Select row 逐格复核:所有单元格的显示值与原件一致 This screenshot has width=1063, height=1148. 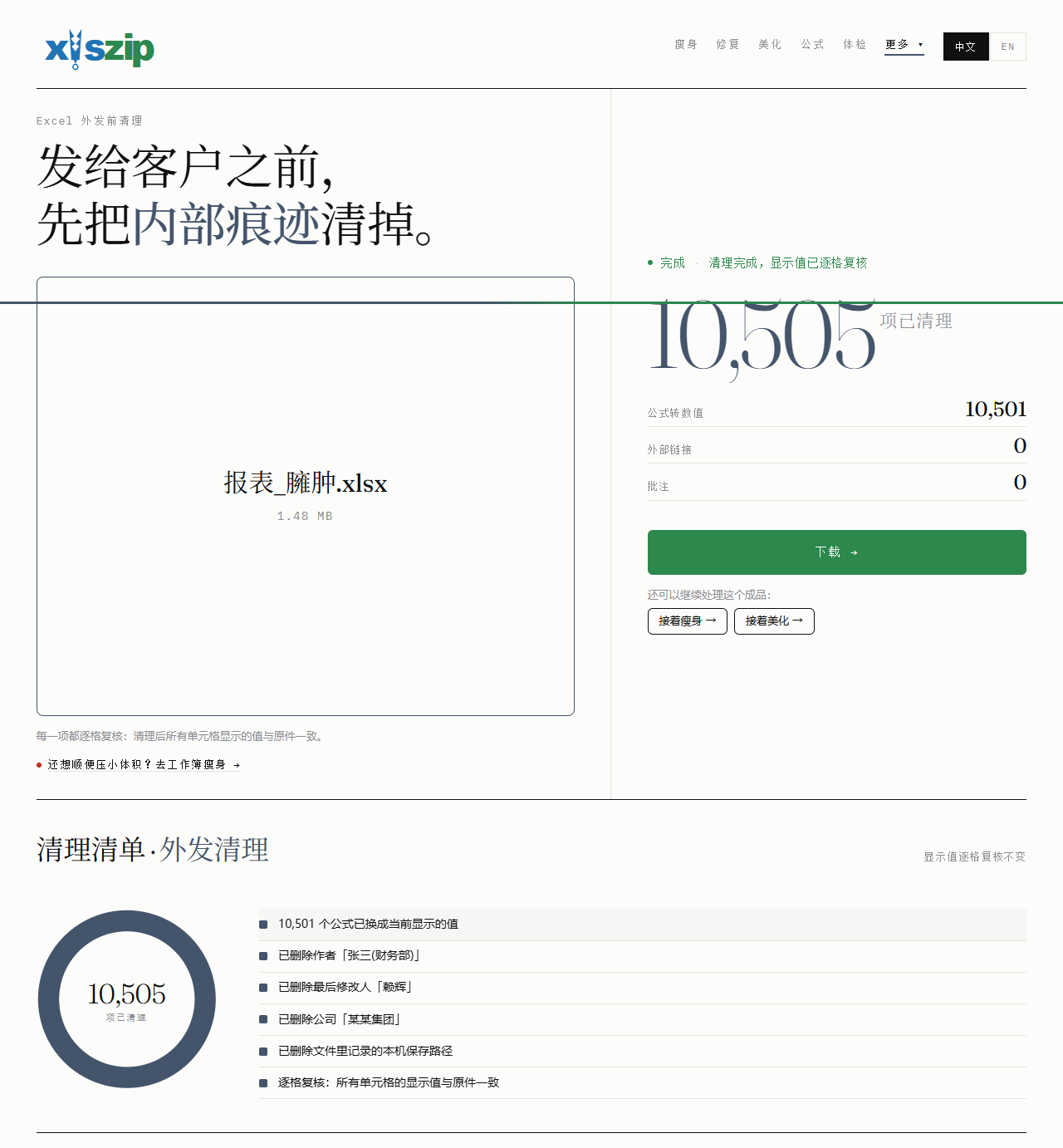[643, 1083]
